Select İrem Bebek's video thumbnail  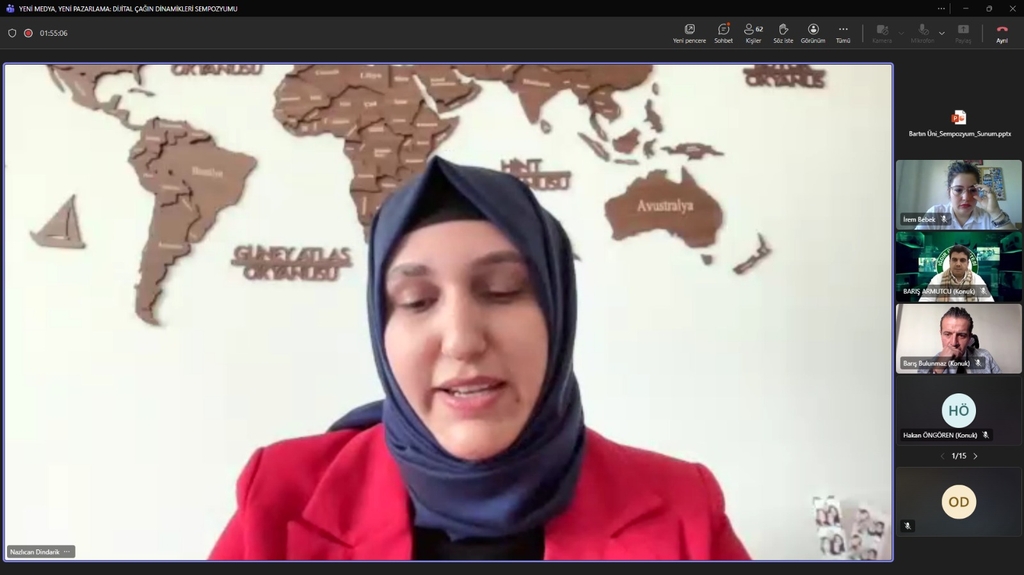[958, 194]
